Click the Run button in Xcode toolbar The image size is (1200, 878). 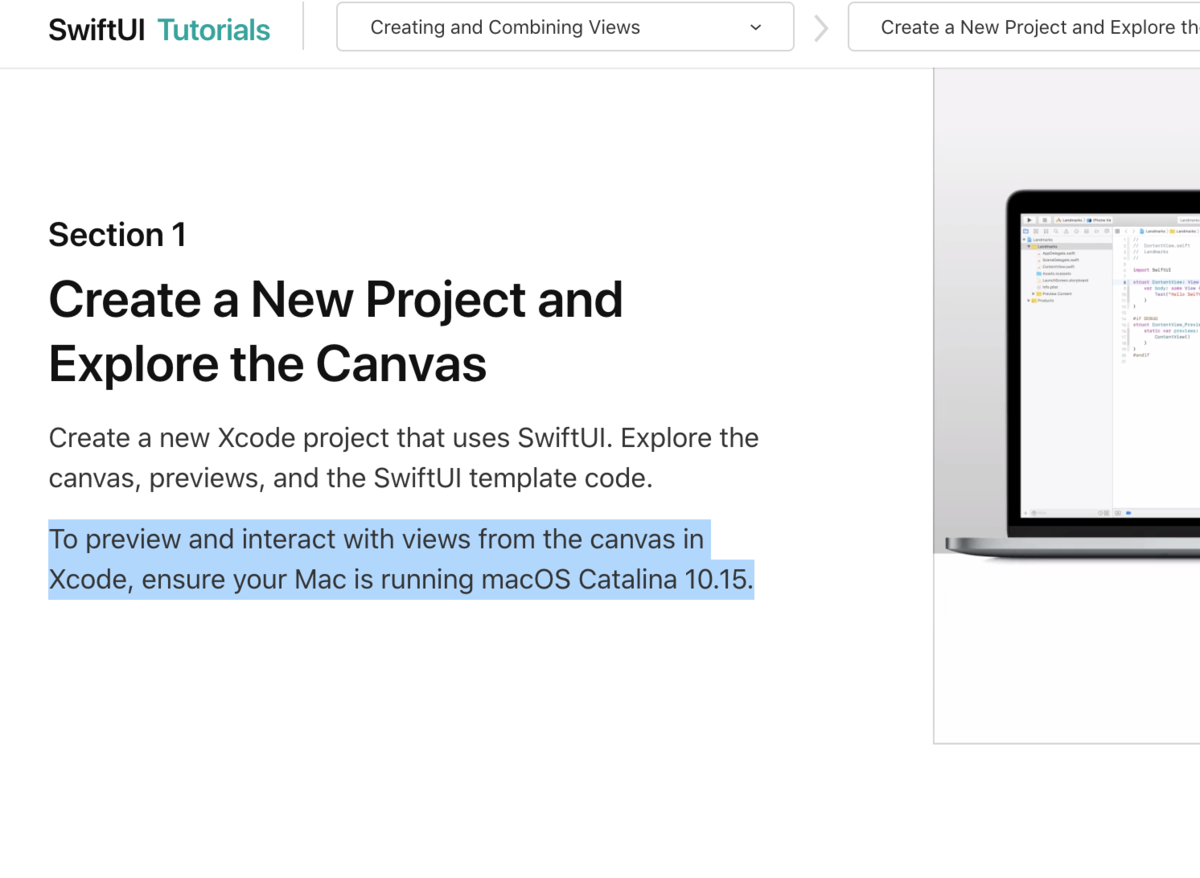1029,220
